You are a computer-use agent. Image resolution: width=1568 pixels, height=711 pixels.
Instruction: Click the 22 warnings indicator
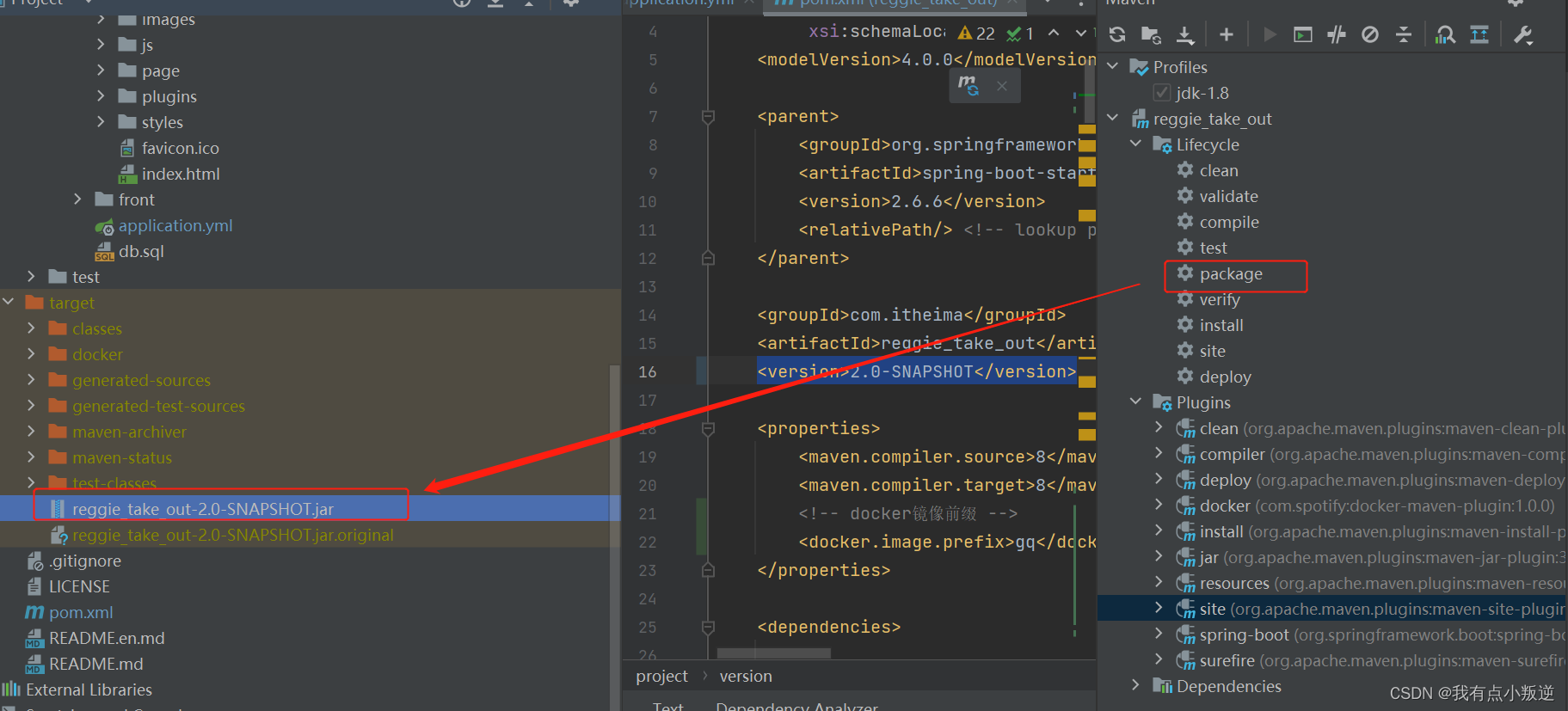(976, 34)
